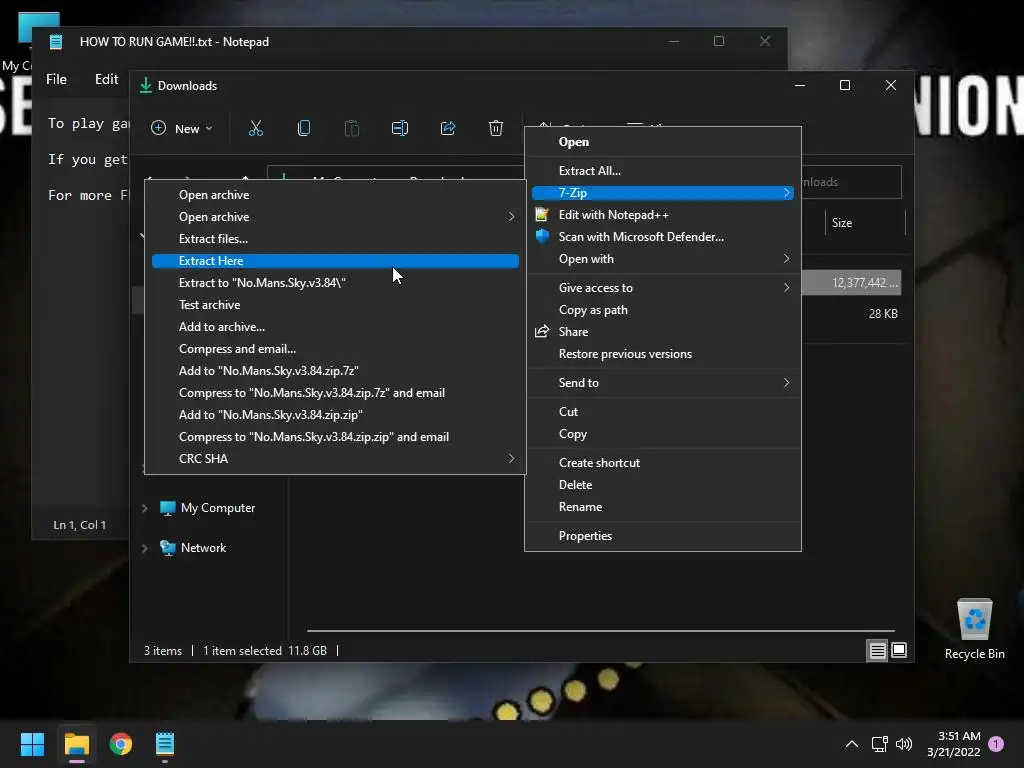Switch to details view icon in status bar

coord(877,650)
